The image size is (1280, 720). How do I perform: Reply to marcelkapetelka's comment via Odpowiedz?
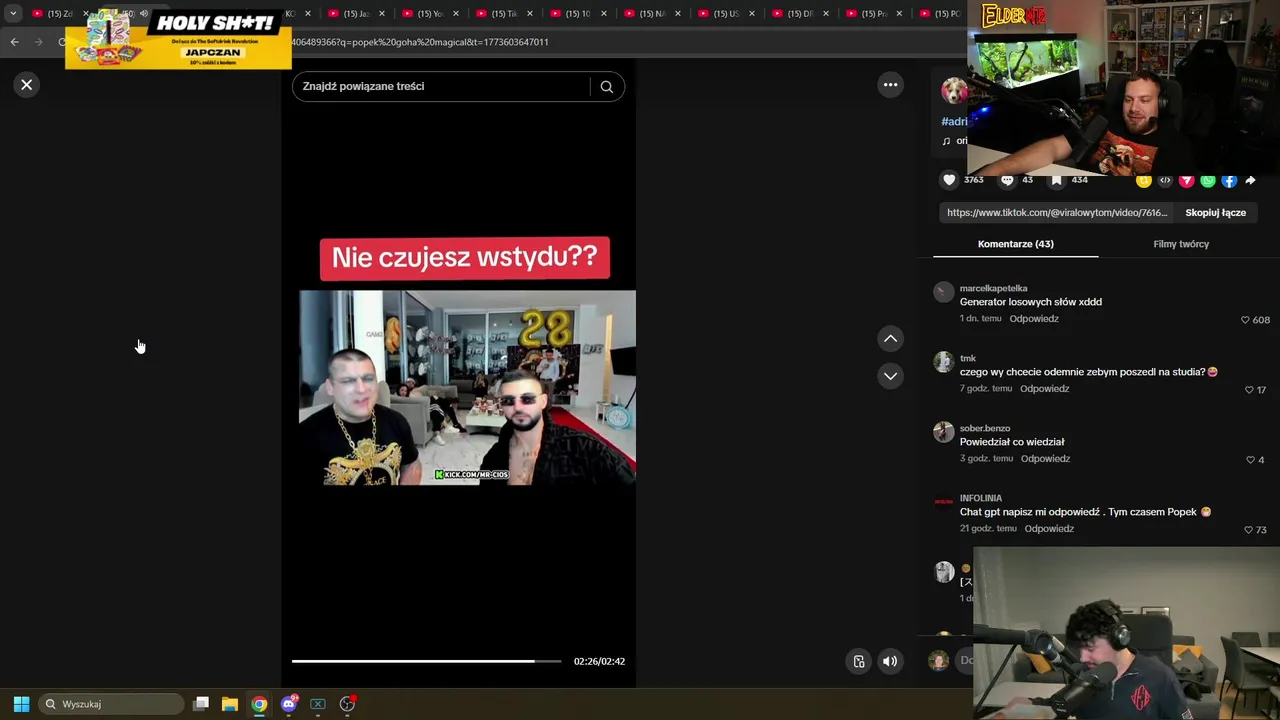tap(1034, 319)
